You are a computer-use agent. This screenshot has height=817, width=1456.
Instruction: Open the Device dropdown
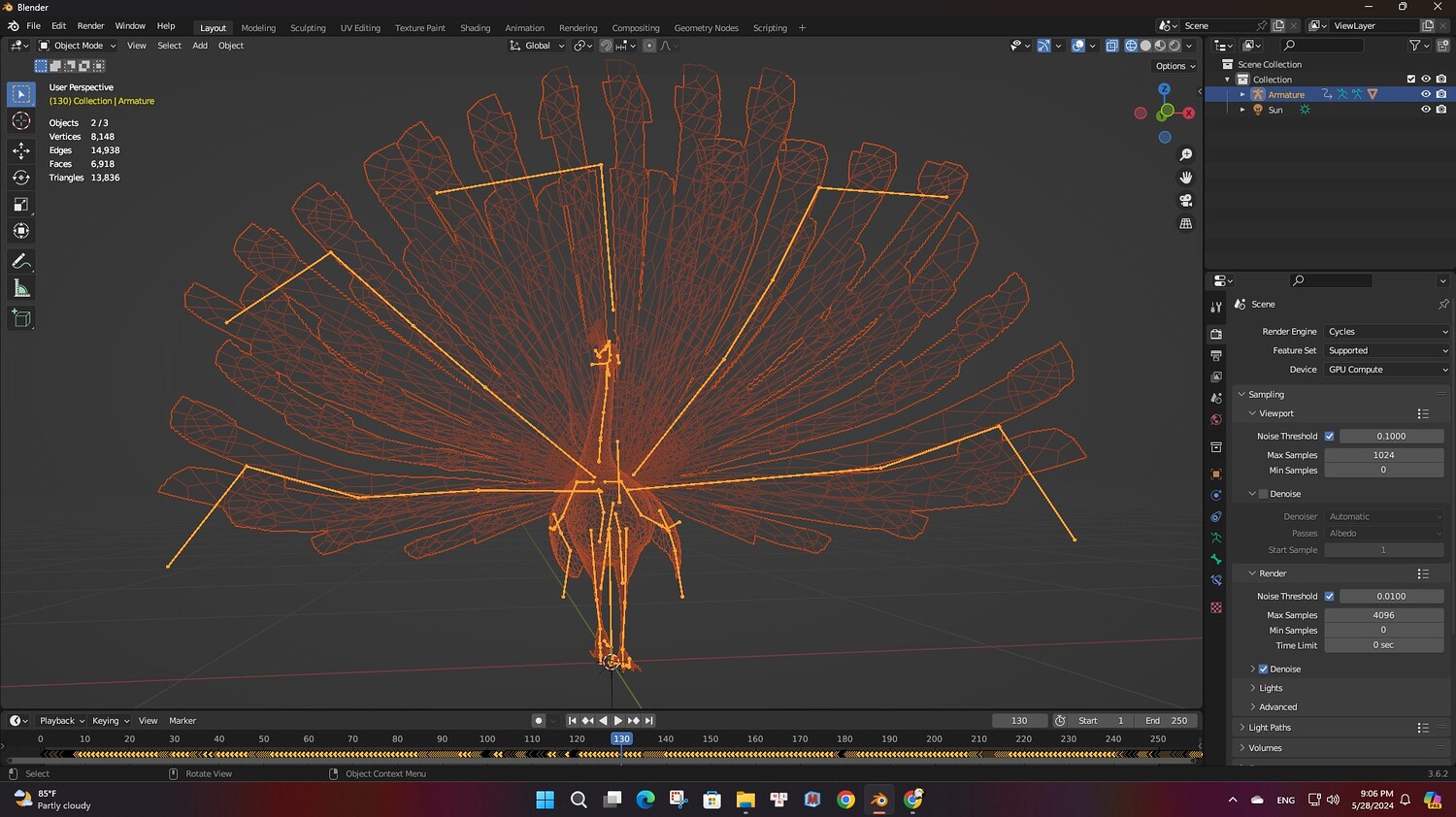[1386, 370]
